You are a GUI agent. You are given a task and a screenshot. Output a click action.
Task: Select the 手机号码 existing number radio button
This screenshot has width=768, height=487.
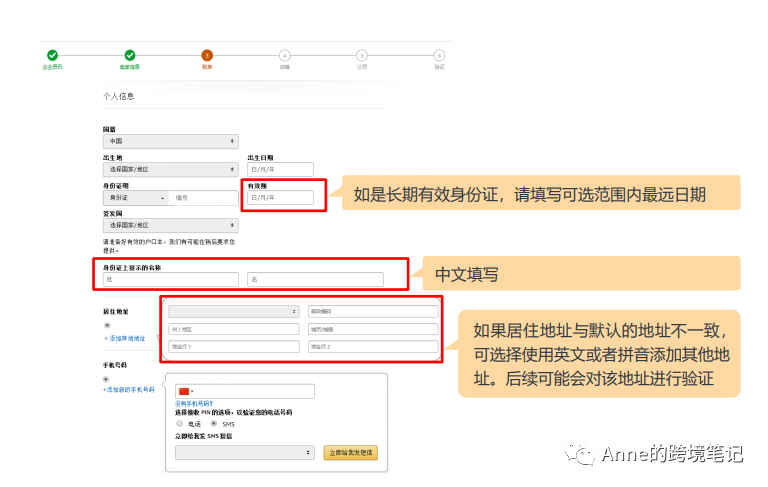click(106, 379)
